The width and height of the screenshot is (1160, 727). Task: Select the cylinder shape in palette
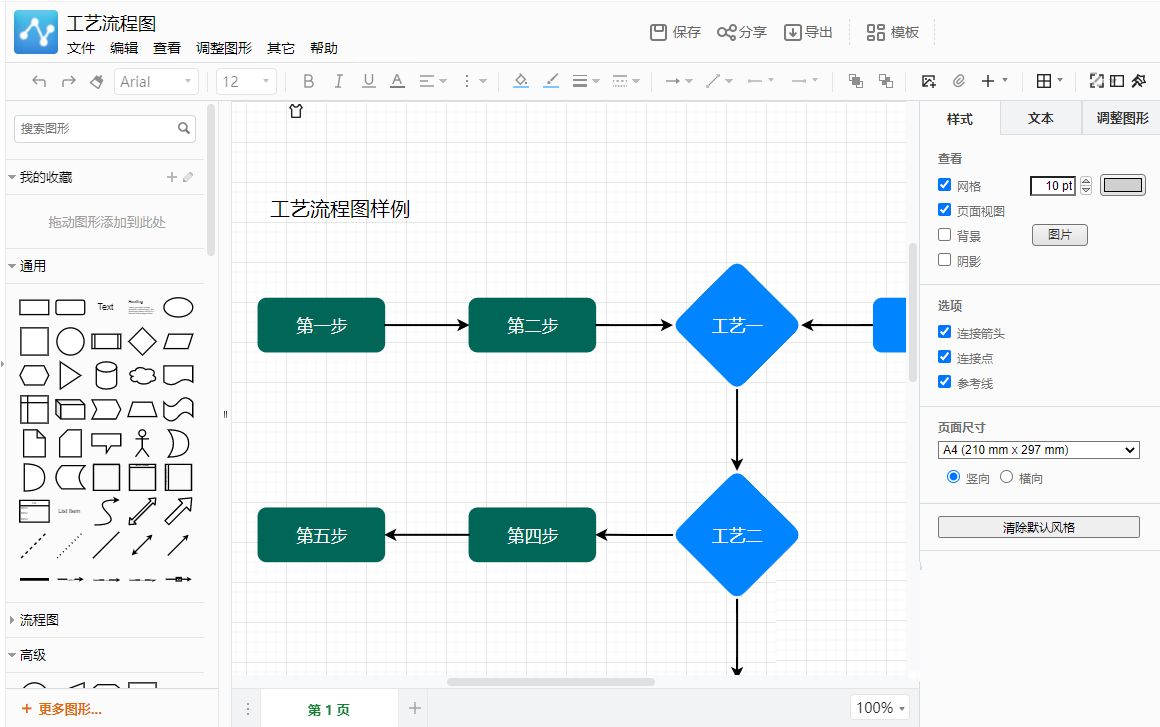point(107,376)
